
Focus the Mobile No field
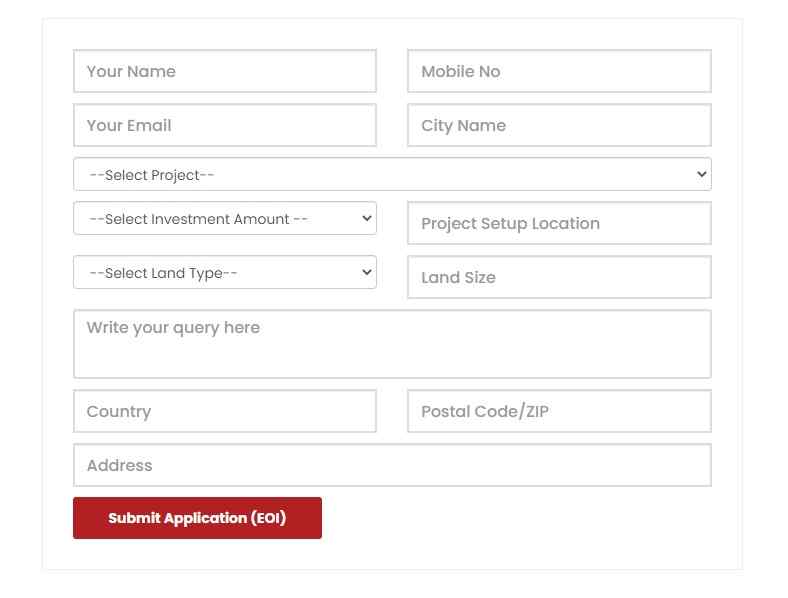[x=559, y=71]
